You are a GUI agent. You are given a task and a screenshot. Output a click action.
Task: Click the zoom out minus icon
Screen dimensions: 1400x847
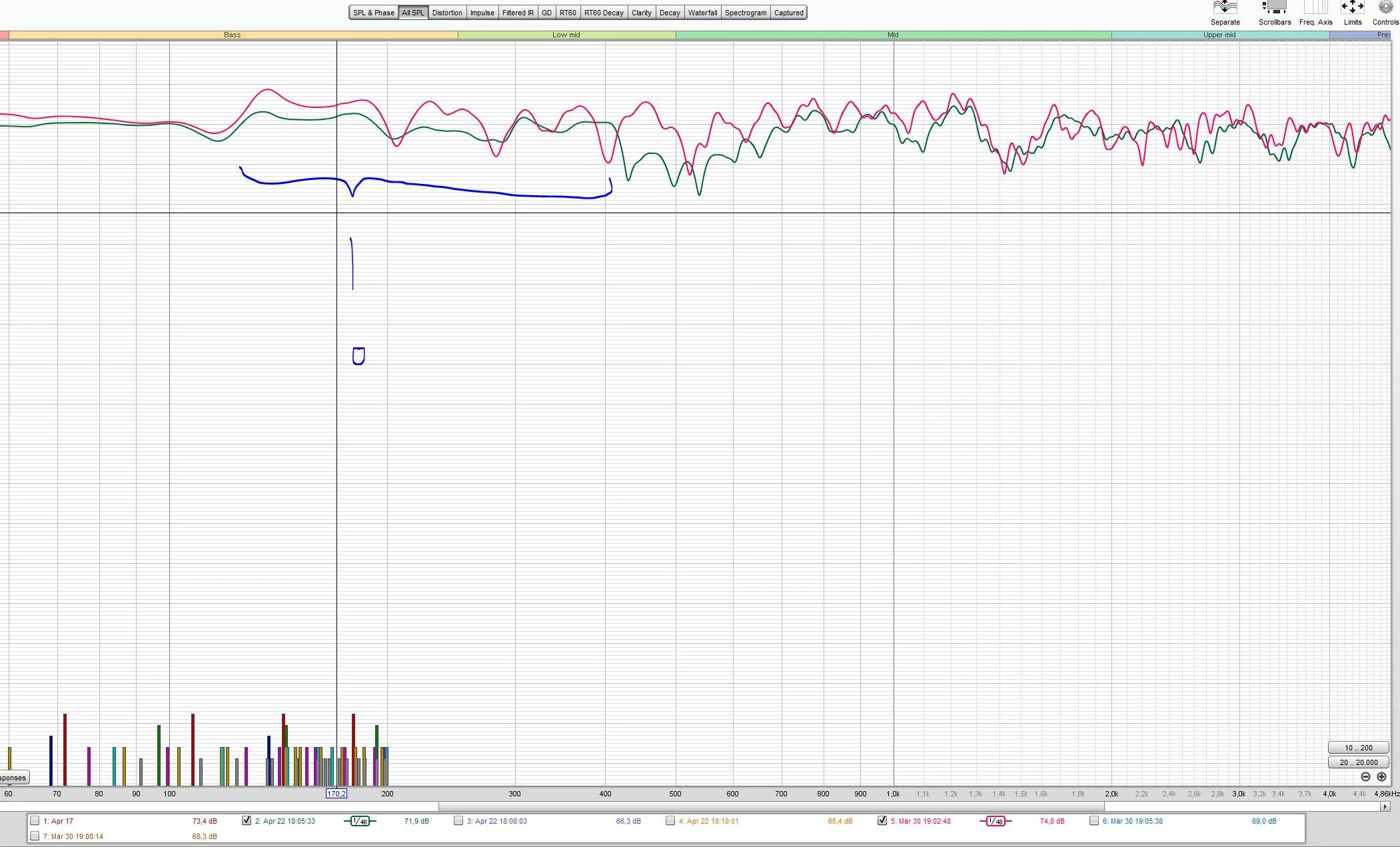click(1365, 777)
